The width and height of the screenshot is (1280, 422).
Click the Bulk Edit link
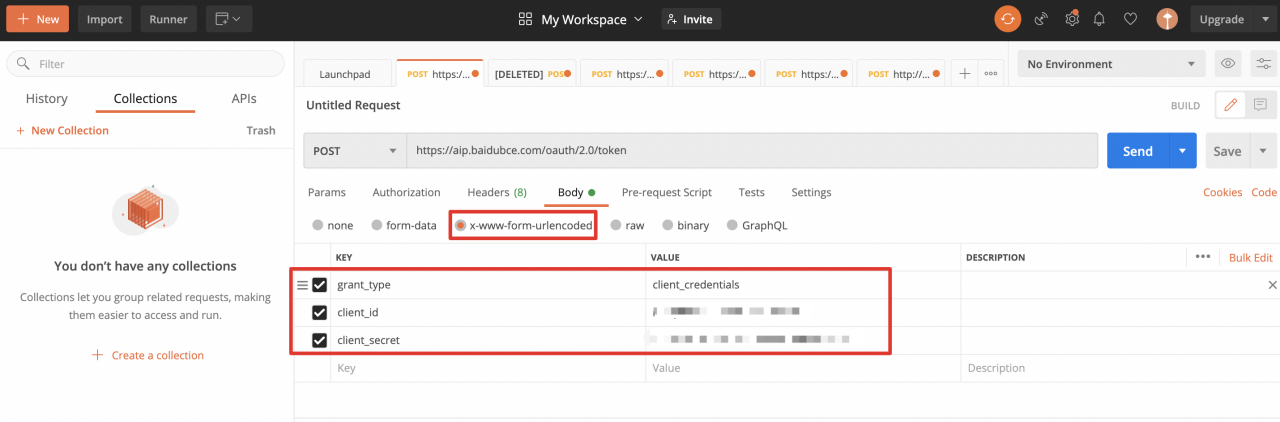click(x=1250, y=257)
